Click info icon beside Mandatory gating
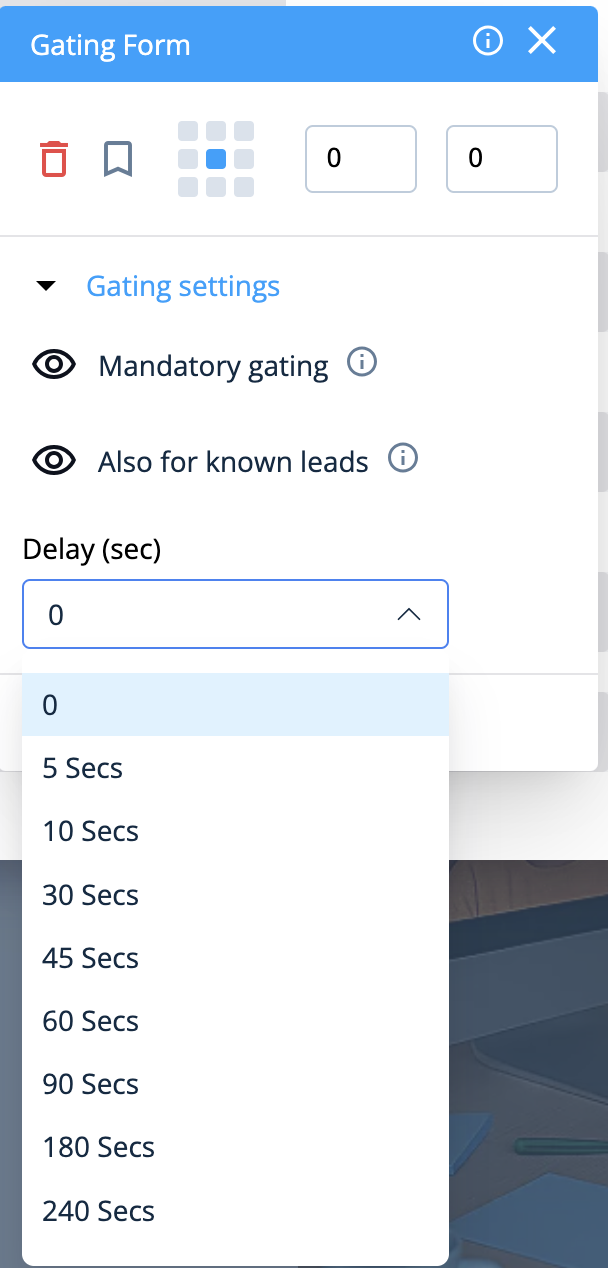The width and height of the screenshot is (608, 1268). coord(362,363)
